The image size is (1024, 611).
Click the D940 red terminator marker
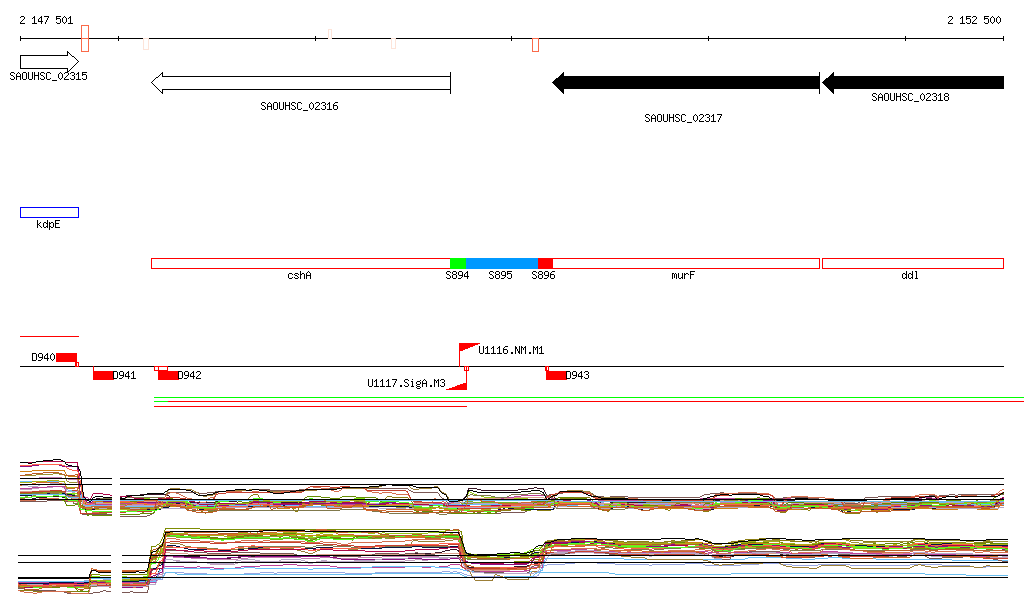(67, 358)
